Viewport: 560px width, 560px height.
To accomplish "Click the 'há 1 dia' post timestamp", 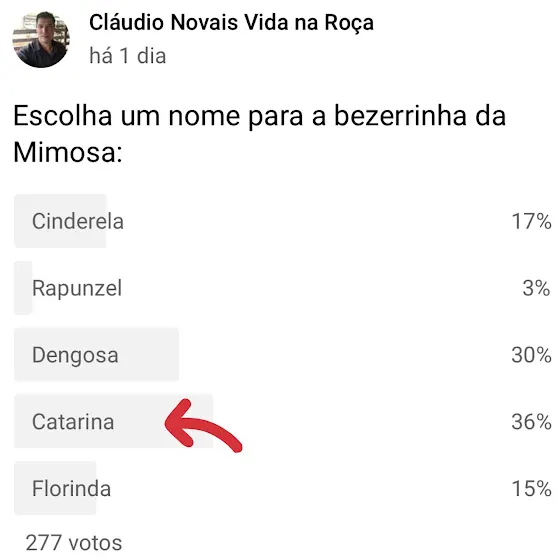I will pyautogui.click(x=128, y=56).
